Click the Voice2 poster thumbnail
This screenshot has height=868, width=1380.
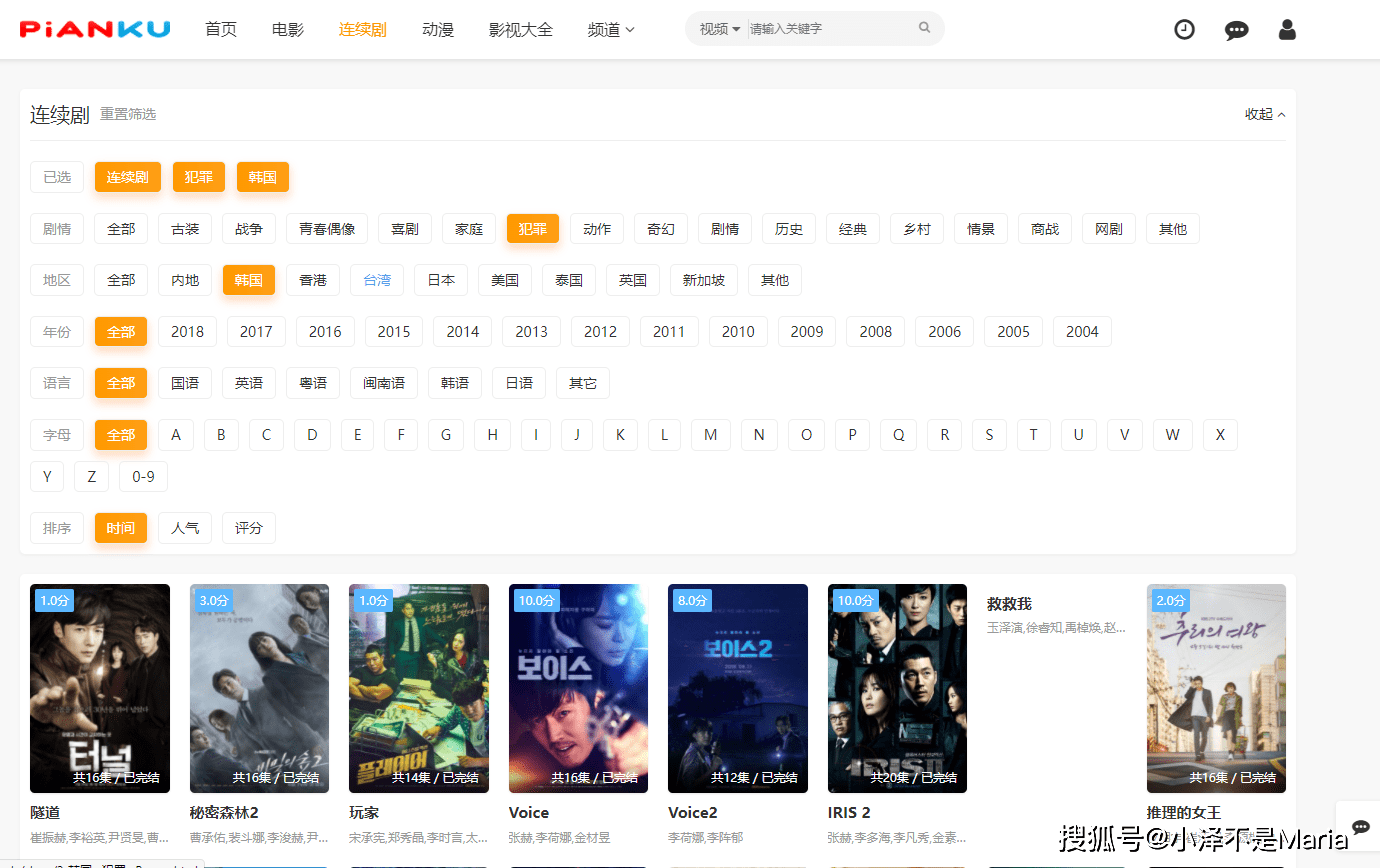coord(738,688)
